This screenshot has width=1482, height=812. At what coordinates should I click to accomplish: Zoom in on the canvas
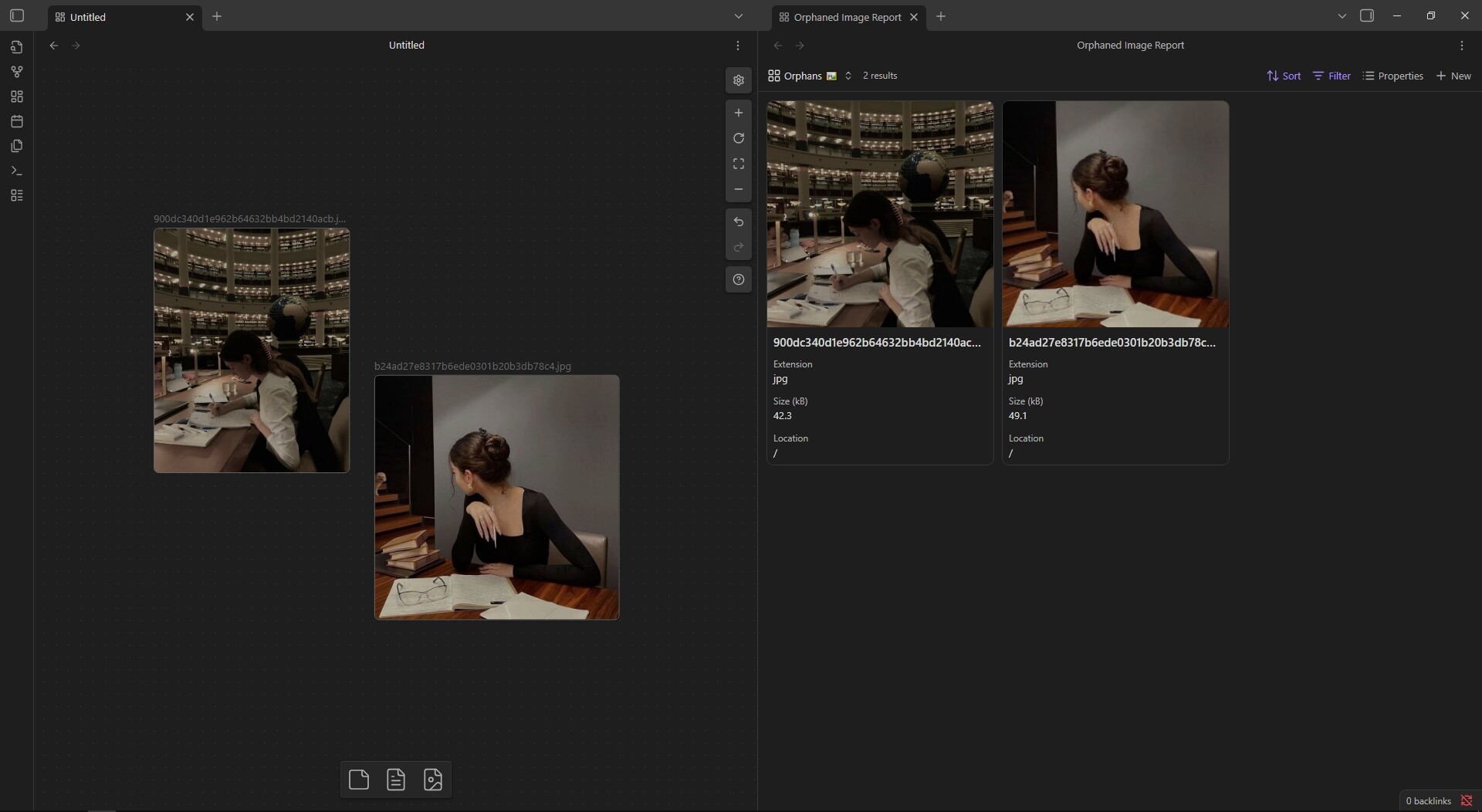pos(739,113)
